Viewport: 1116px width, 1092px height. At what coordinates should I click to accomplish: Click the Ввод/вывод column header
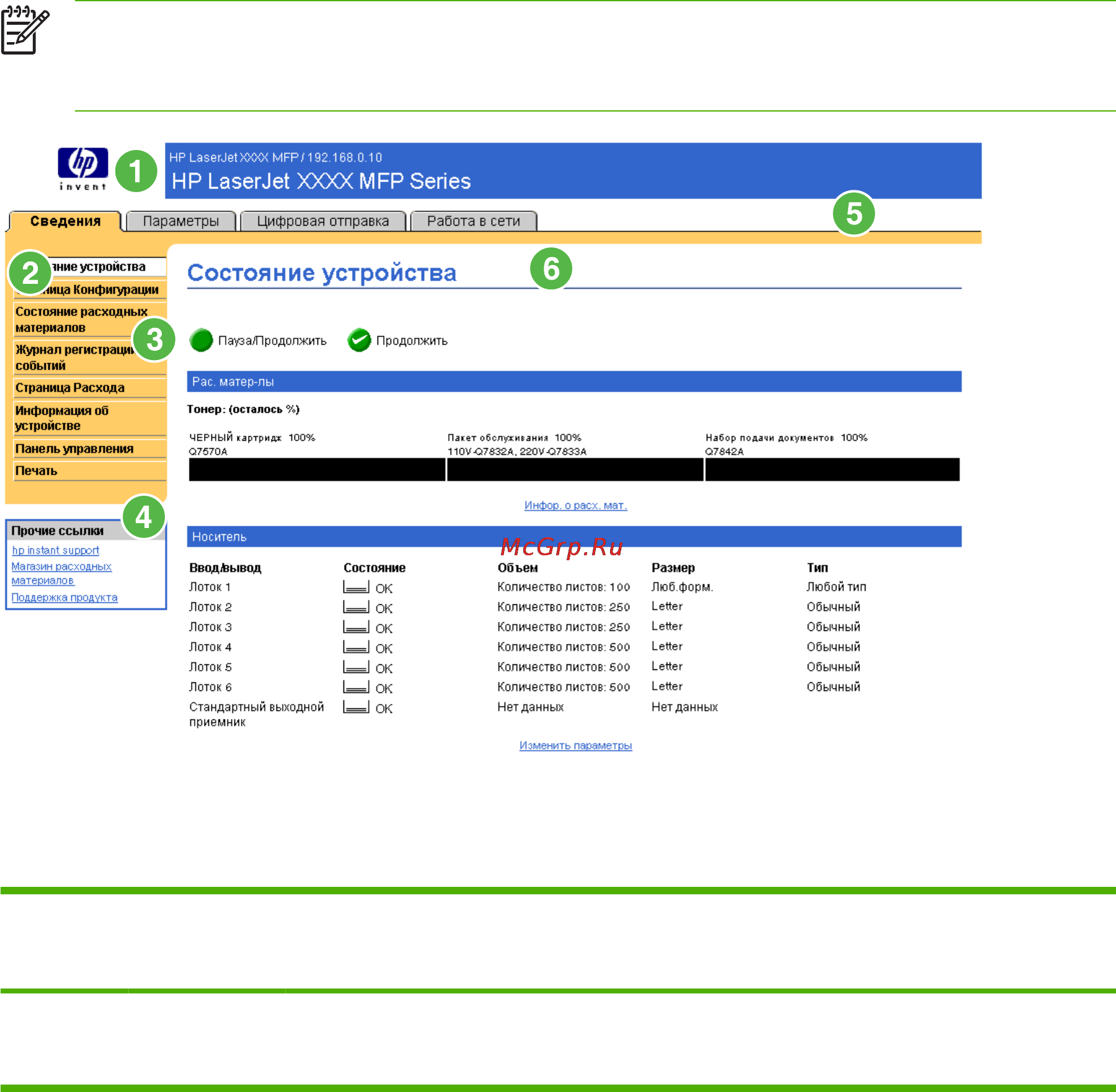pos(225,568)
